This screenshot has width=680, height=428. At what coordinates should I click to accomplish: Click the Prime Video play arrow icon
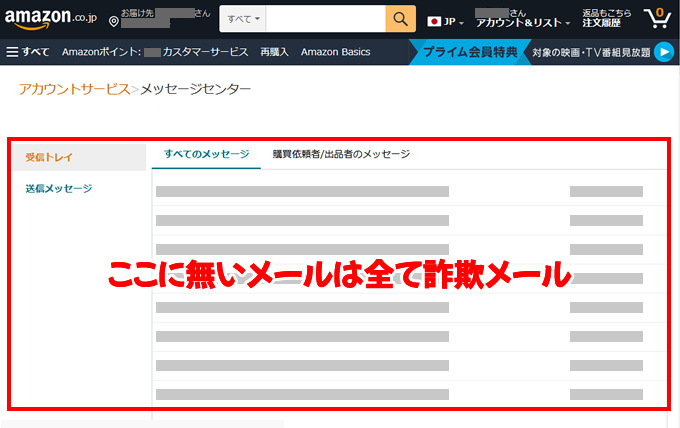[x=664, y=52]
